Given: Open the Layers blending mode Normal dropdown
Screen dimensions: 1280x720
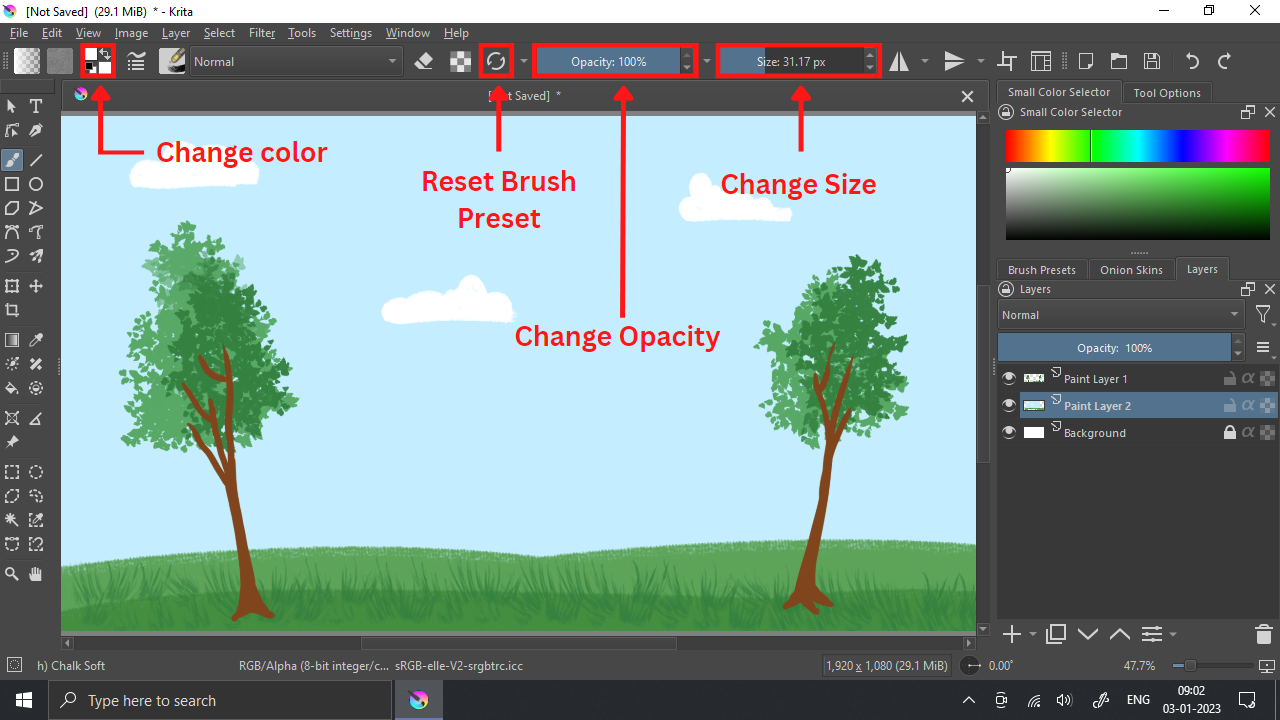Looking at the screenshot, I should (1121, 314).
